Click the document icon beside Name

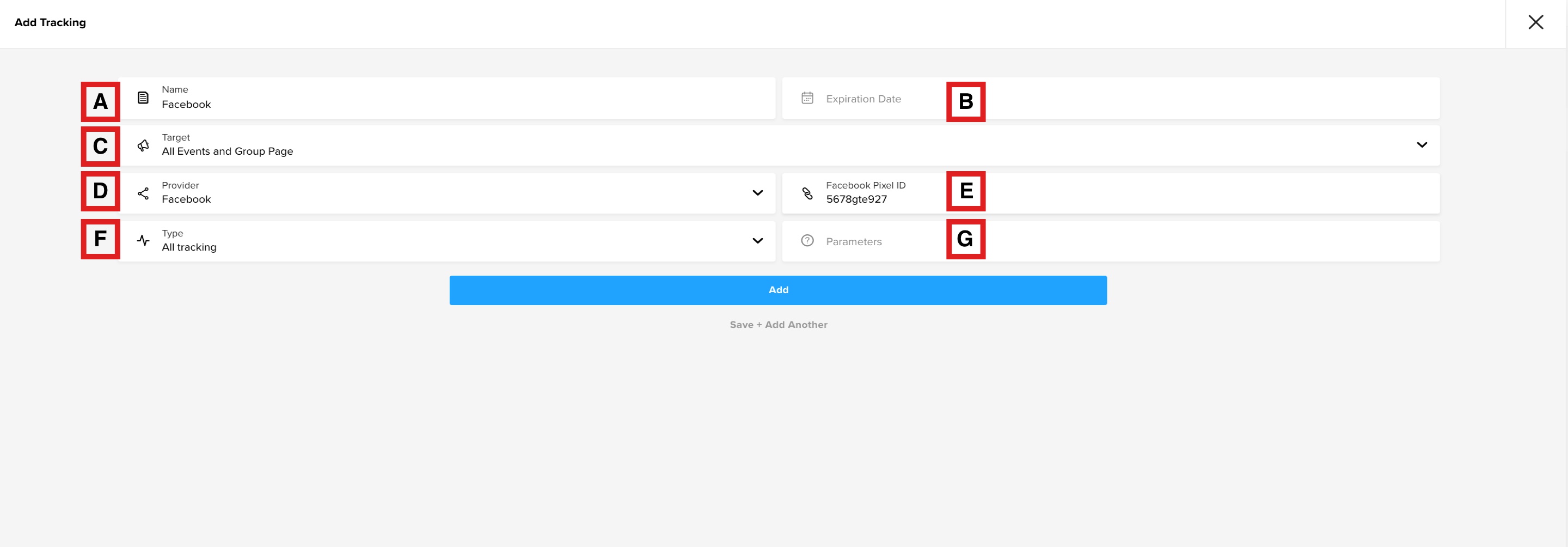tap(143, 98)
